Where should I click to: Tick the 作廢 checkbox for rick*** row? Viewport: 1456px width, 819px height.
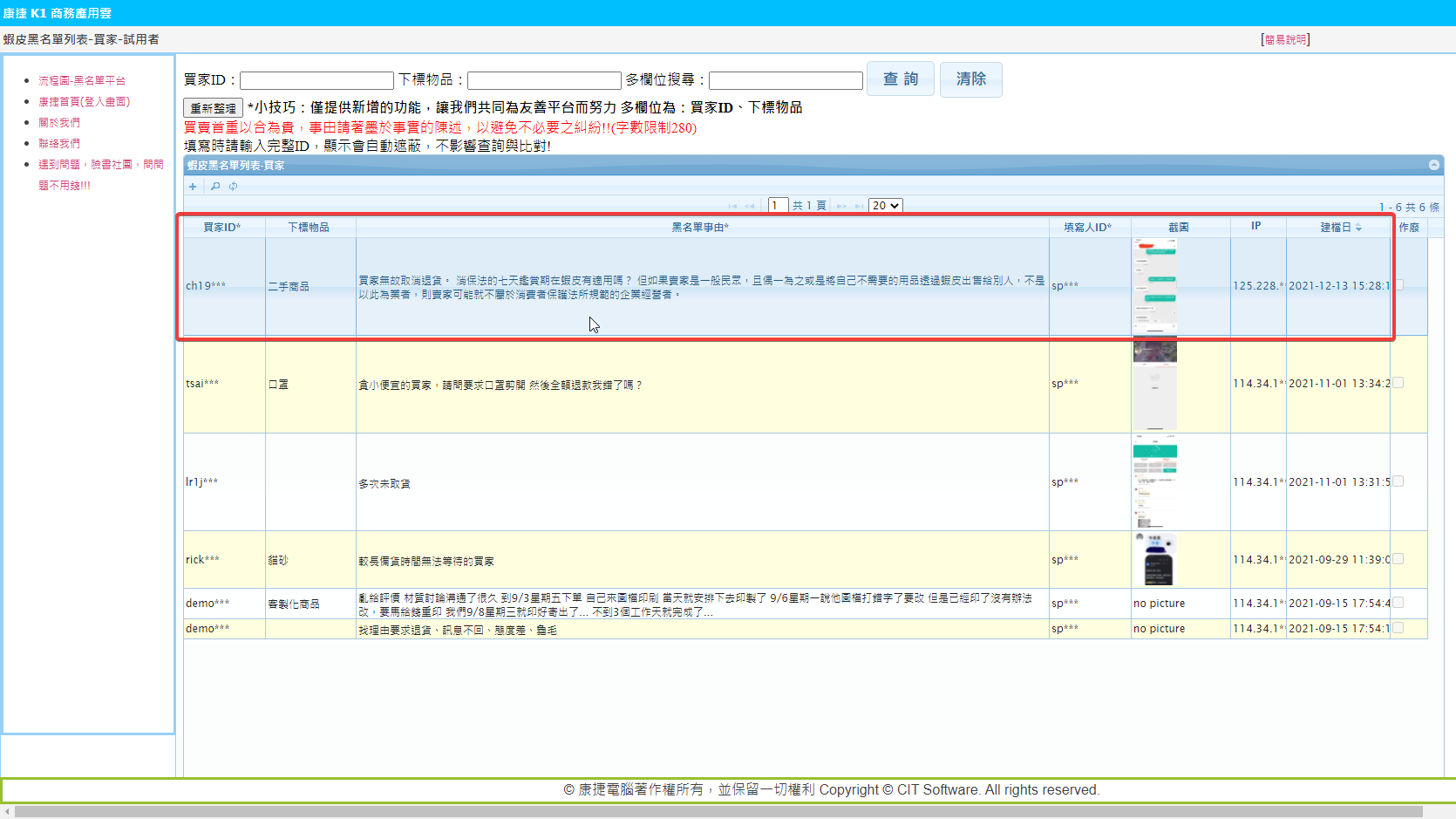1398,559
